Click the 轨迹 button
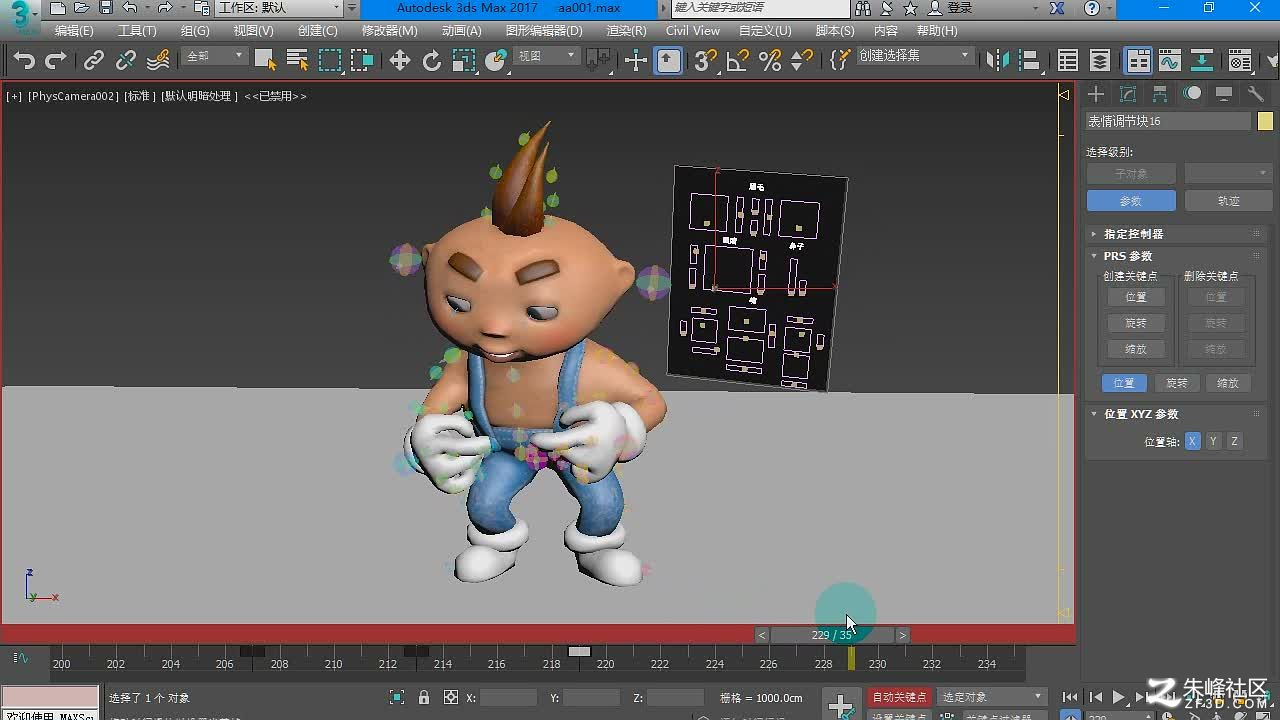 click(x=1228, y=201)
